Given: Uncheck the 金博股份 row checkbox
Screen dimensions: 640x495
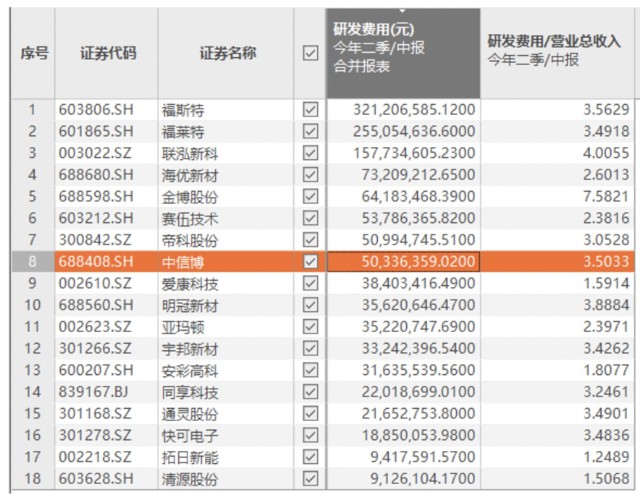Looking at the screenshot, I should (310, 197).
